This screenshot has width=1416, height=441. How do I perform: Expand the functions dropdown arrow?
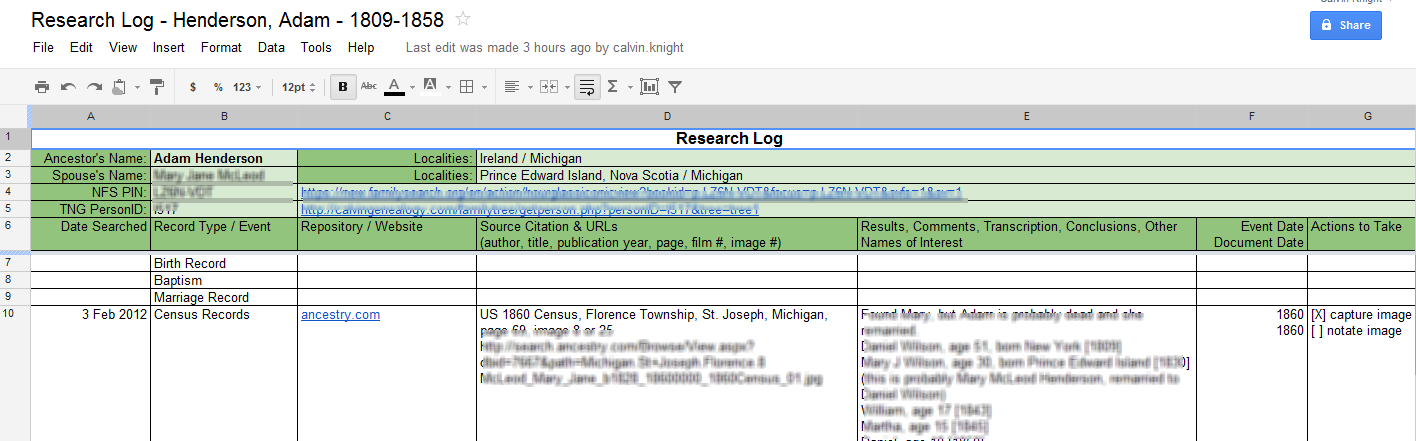click(x=630, y=87)
